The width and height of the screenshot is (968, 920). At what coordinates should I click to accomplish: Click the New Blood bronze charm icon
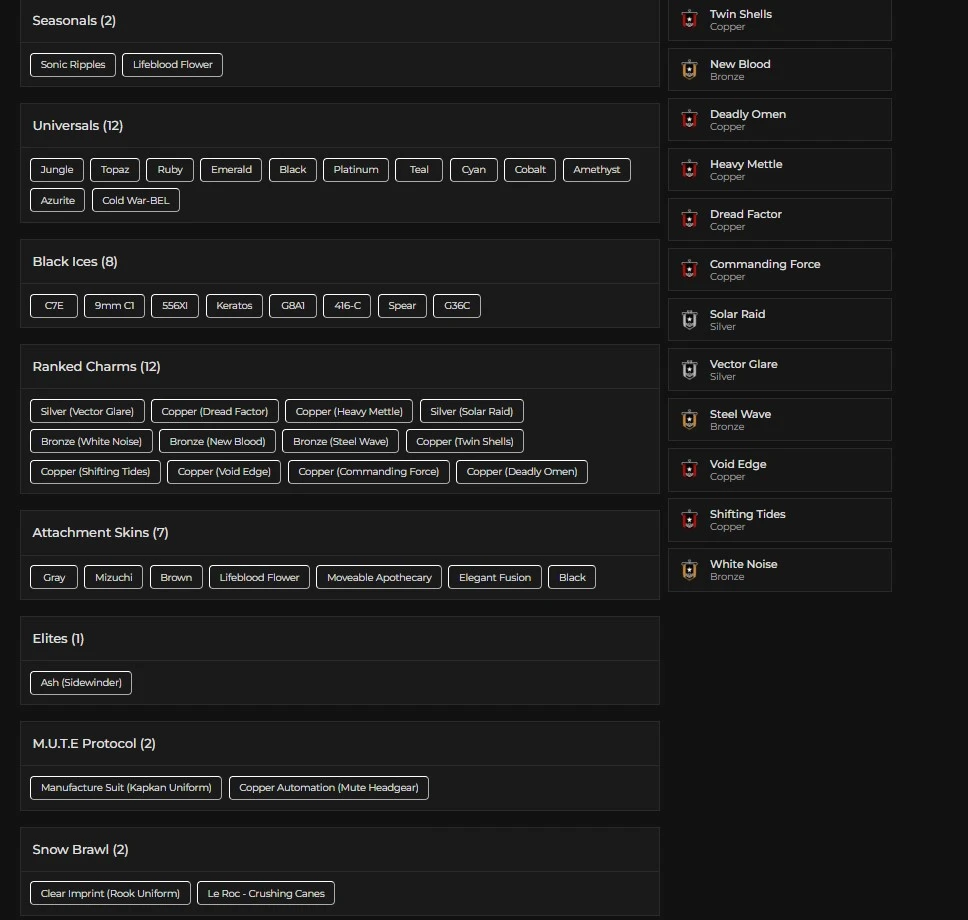689,70
